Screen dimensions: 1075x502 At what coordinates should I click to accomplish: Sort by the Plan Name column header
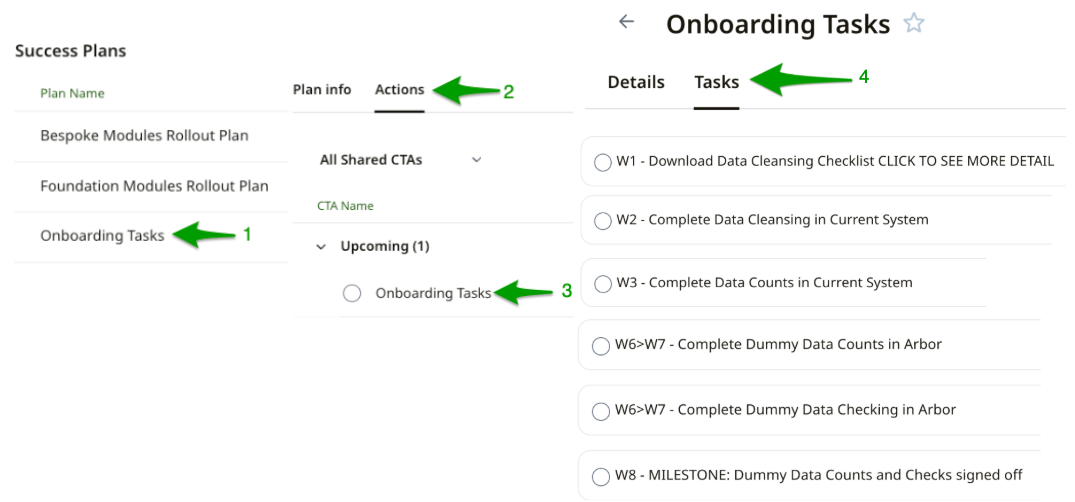tap(72, 94)
